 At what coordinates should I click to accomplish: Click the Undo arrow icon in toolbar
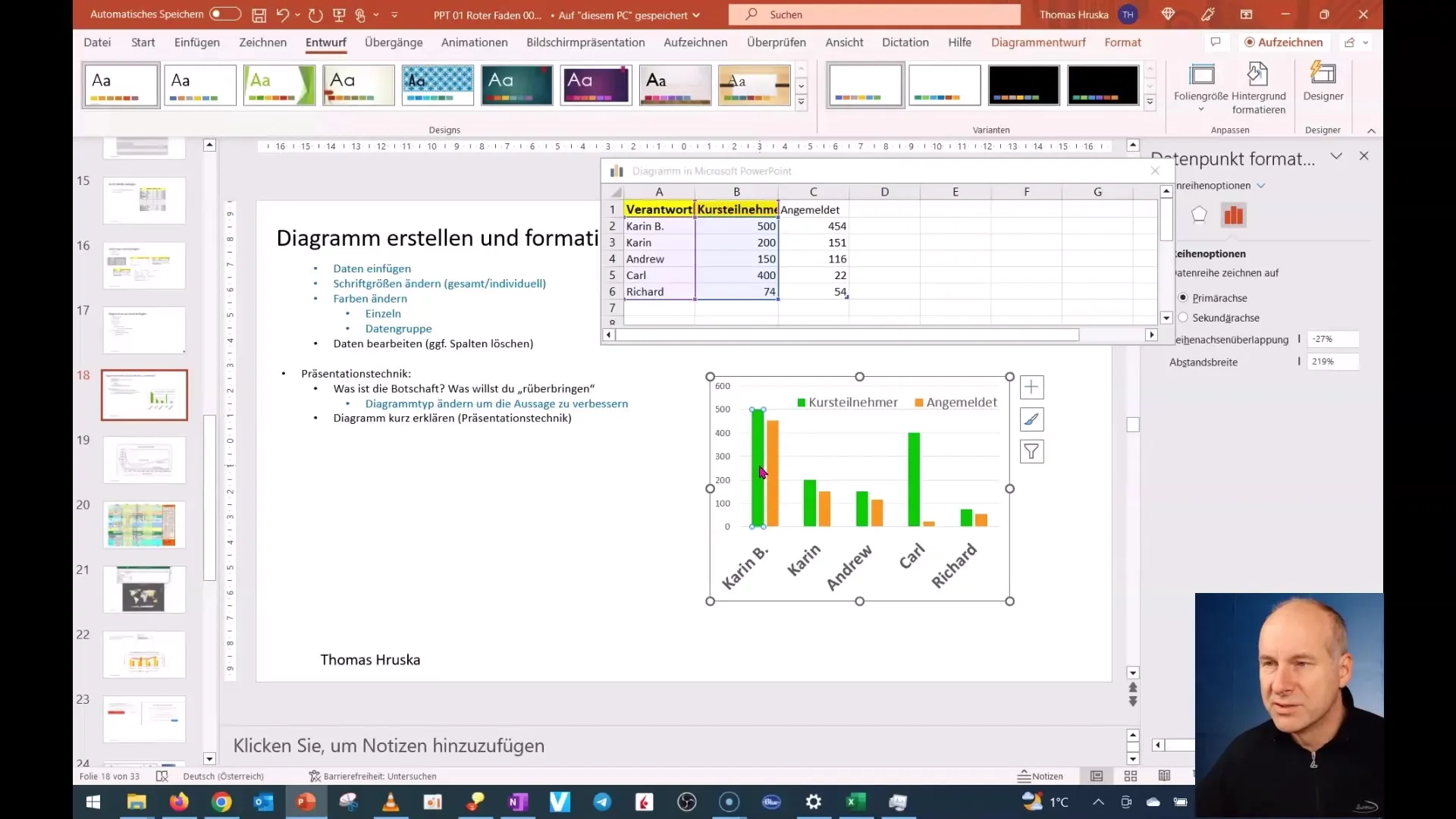tap(283, 14)
